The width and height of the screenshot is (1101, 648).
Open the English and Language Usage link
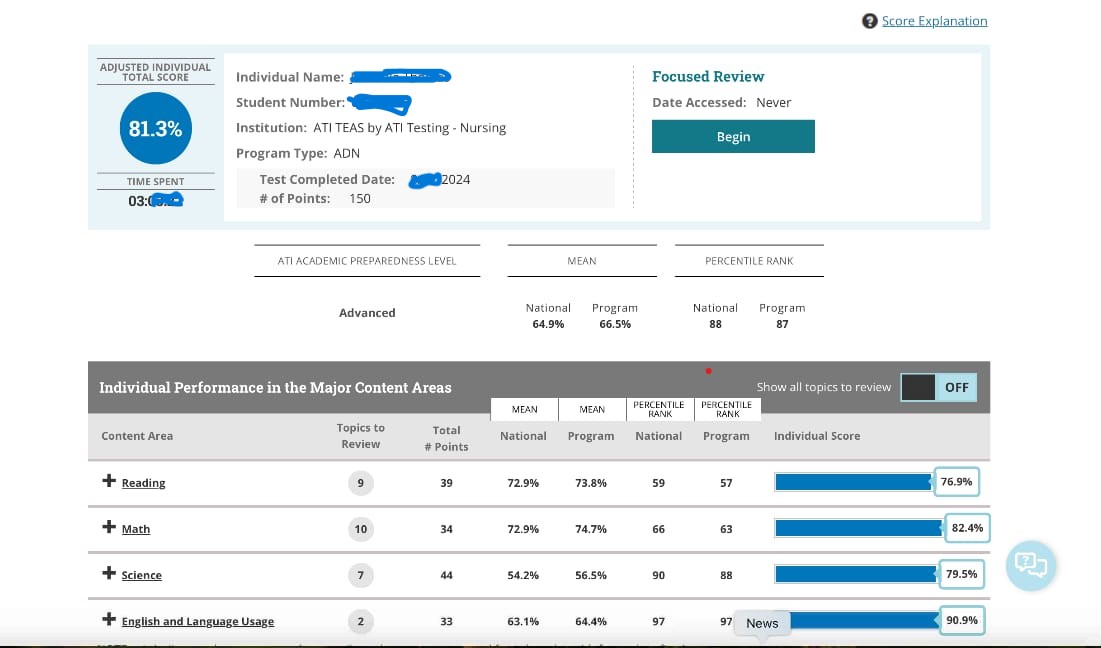pyautogui.click(x=197, y=621)
